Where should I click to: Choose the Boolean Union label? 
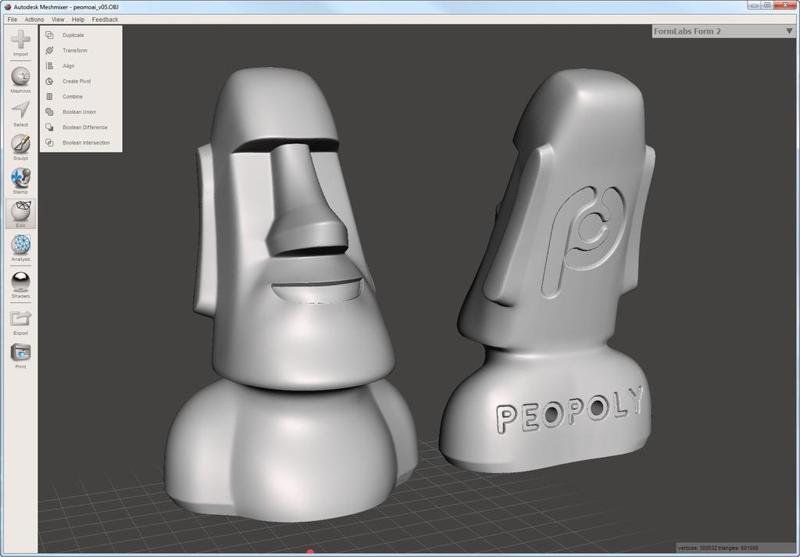(79, 112)
